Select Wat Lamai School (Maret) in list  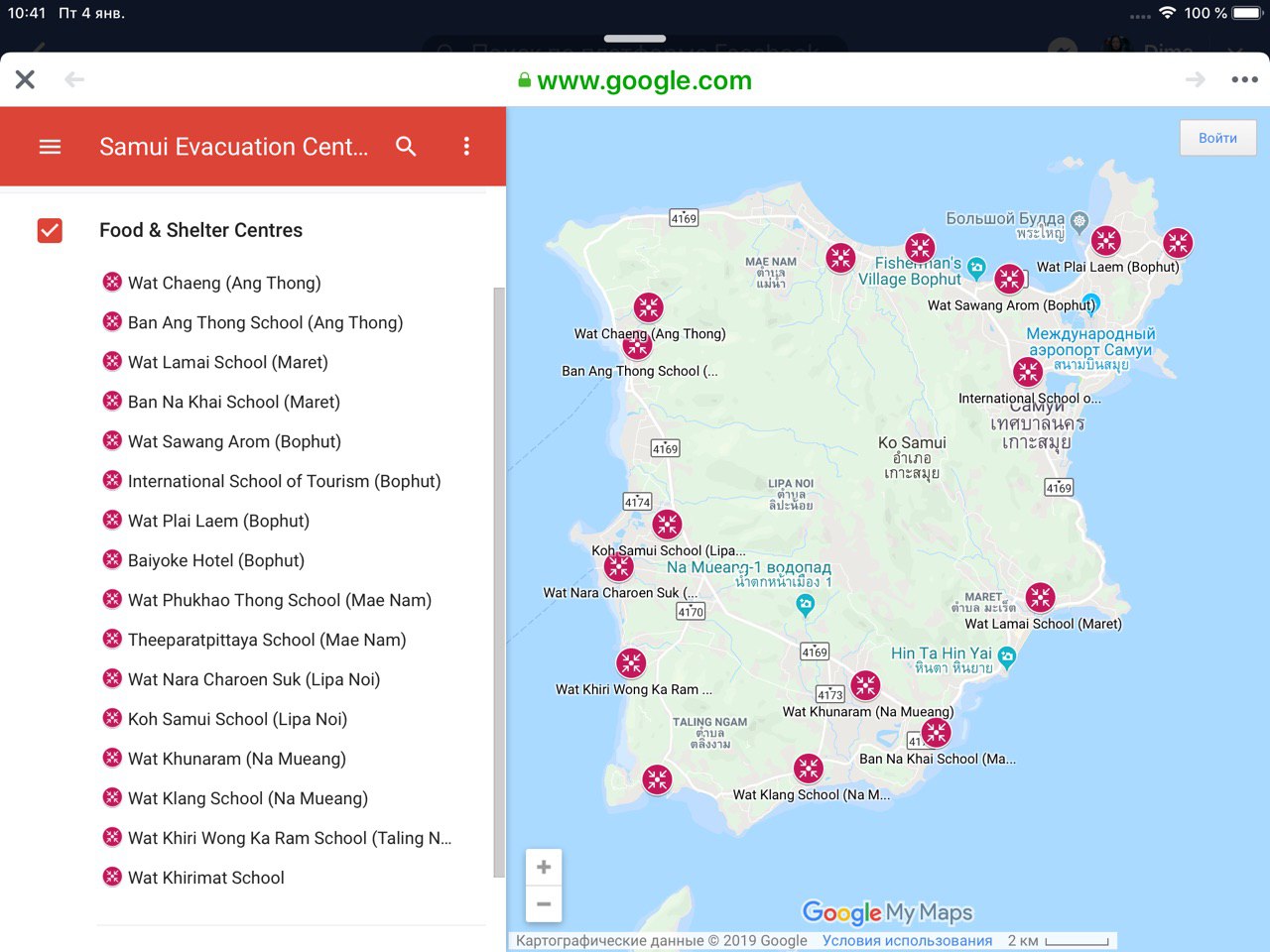pyautogui.click(x=227, y=362)
